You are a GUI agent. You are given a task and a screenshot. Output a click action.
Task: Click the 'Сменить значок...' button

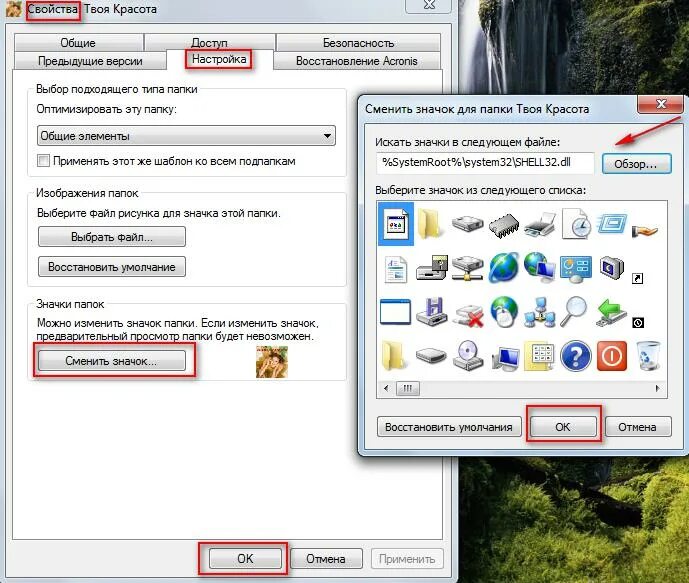(x=112, y=361)
